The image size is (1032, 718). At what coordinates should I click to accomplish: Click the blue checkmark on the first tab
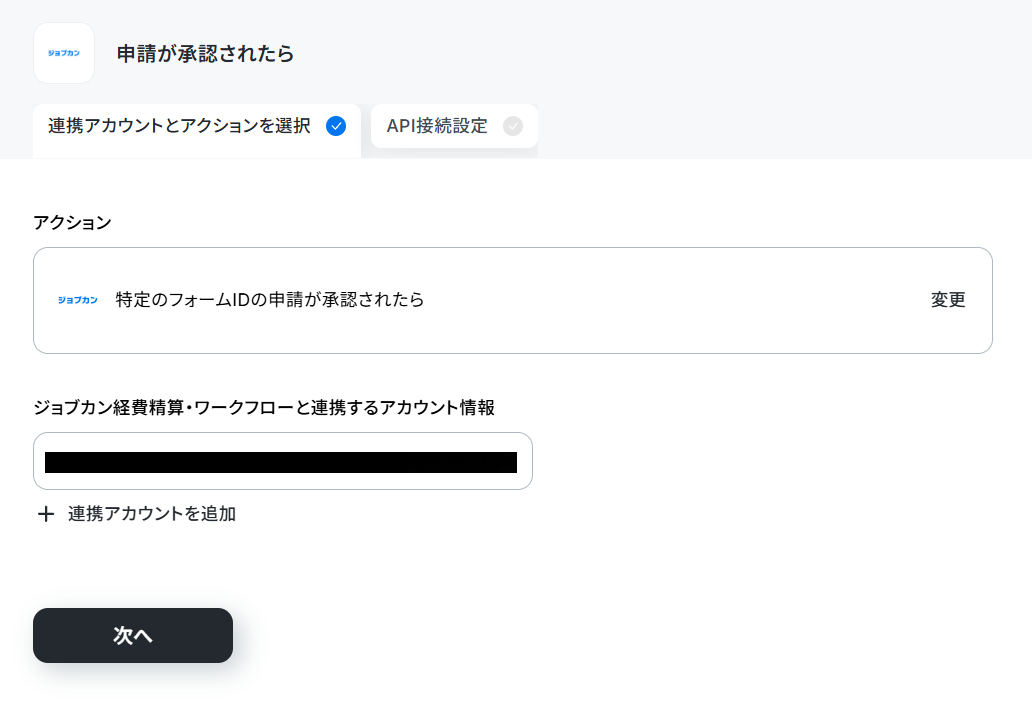tap(336, 126)
